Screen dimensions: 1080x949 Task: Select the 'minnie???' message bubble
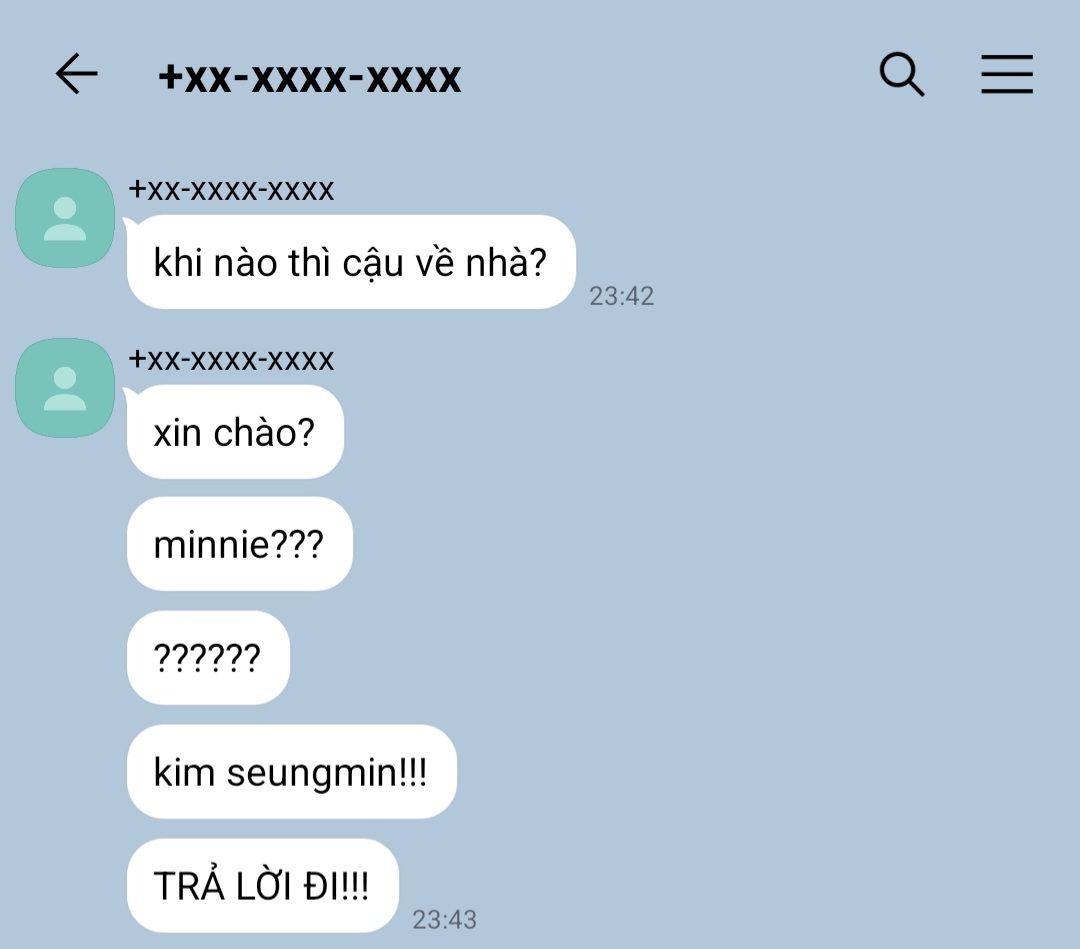(240, 543)
